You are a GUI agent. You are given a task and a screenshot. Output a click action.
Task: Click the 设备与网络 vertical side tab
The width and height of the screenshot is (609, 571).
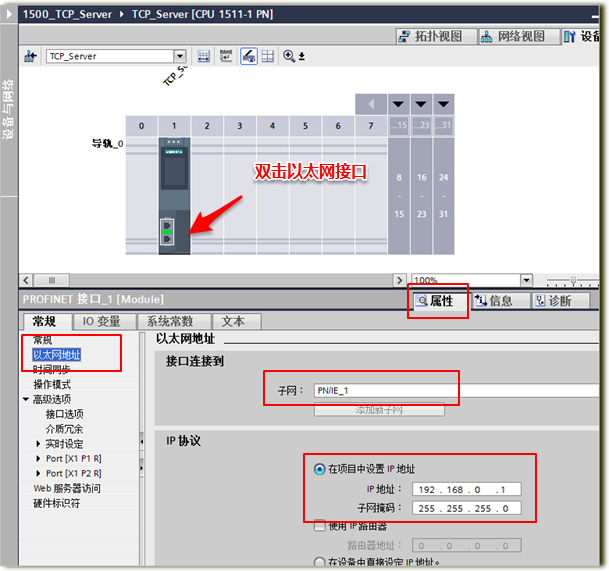click(x=9, y=109)
